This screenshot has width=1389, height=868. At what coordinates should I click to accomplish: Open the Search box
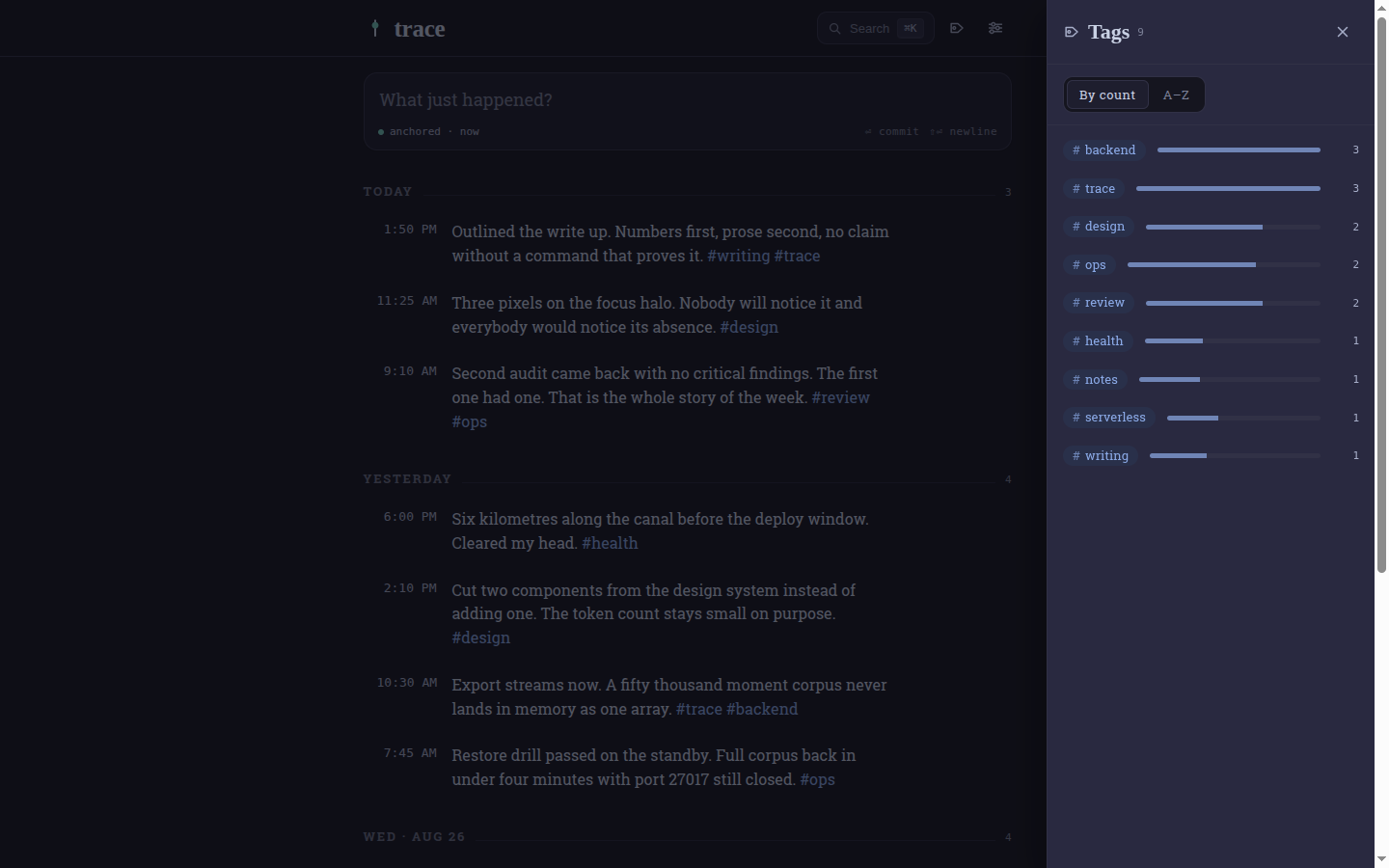pyautogui.click(x=876, y=28)
